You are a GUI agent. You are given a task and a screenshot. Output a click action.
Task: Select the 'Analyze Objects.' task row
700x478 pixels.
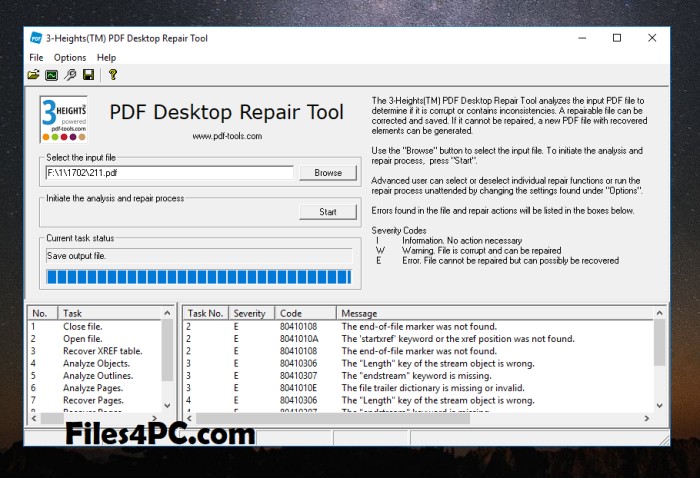95,364
